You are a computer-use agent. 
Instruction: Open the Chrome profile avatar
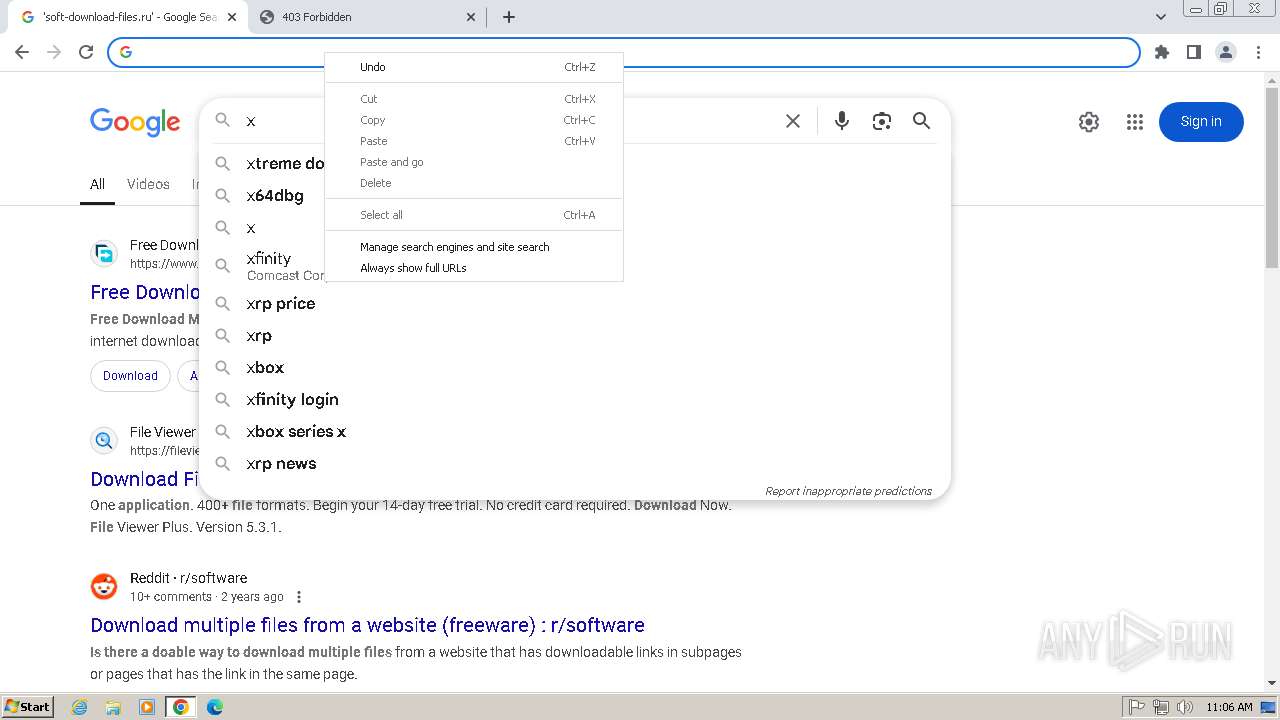(x=1226, y=52)
